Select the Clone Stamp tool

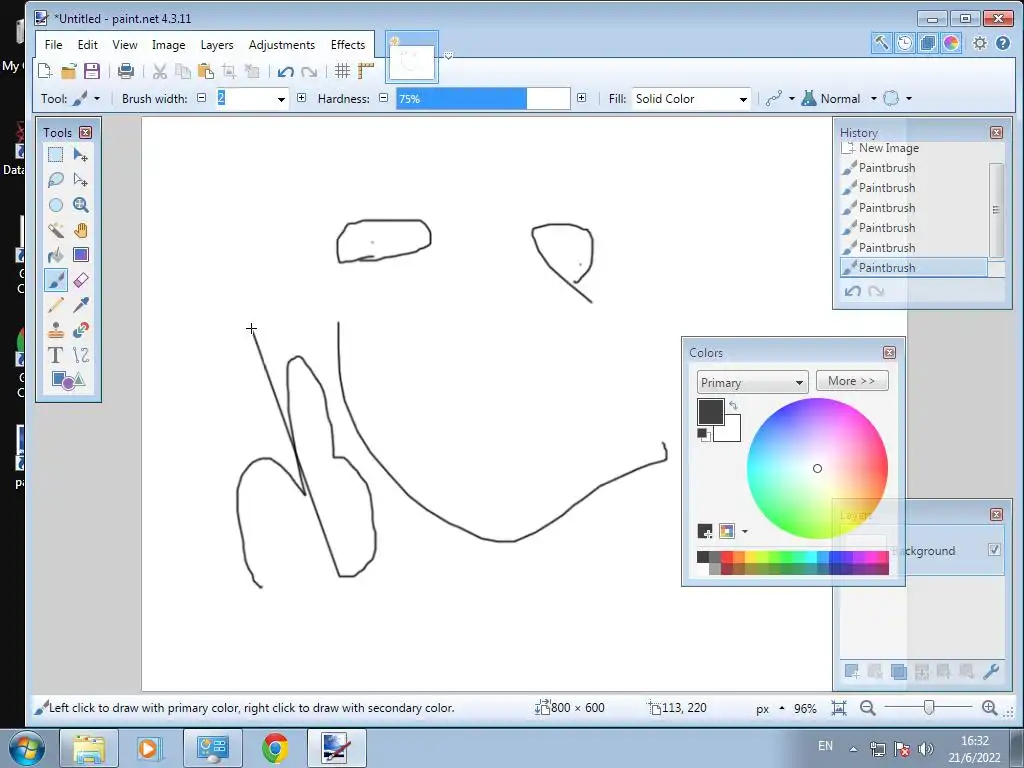click(x=56, y=330)
